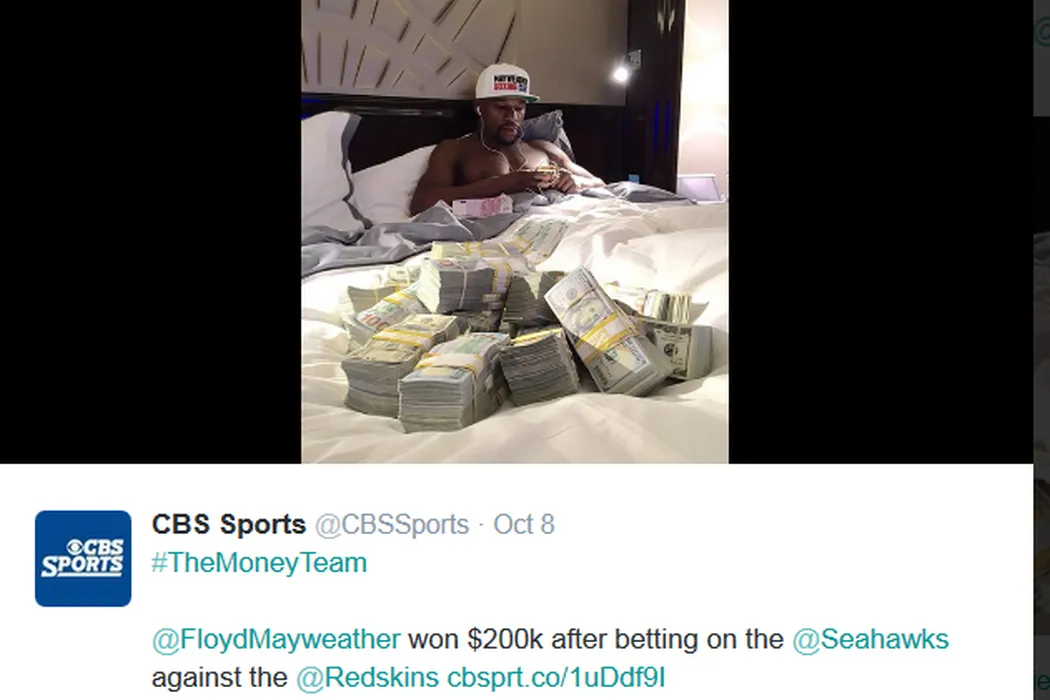
Task: Click the black area right of the photo
Action: (x=881, y=231)
